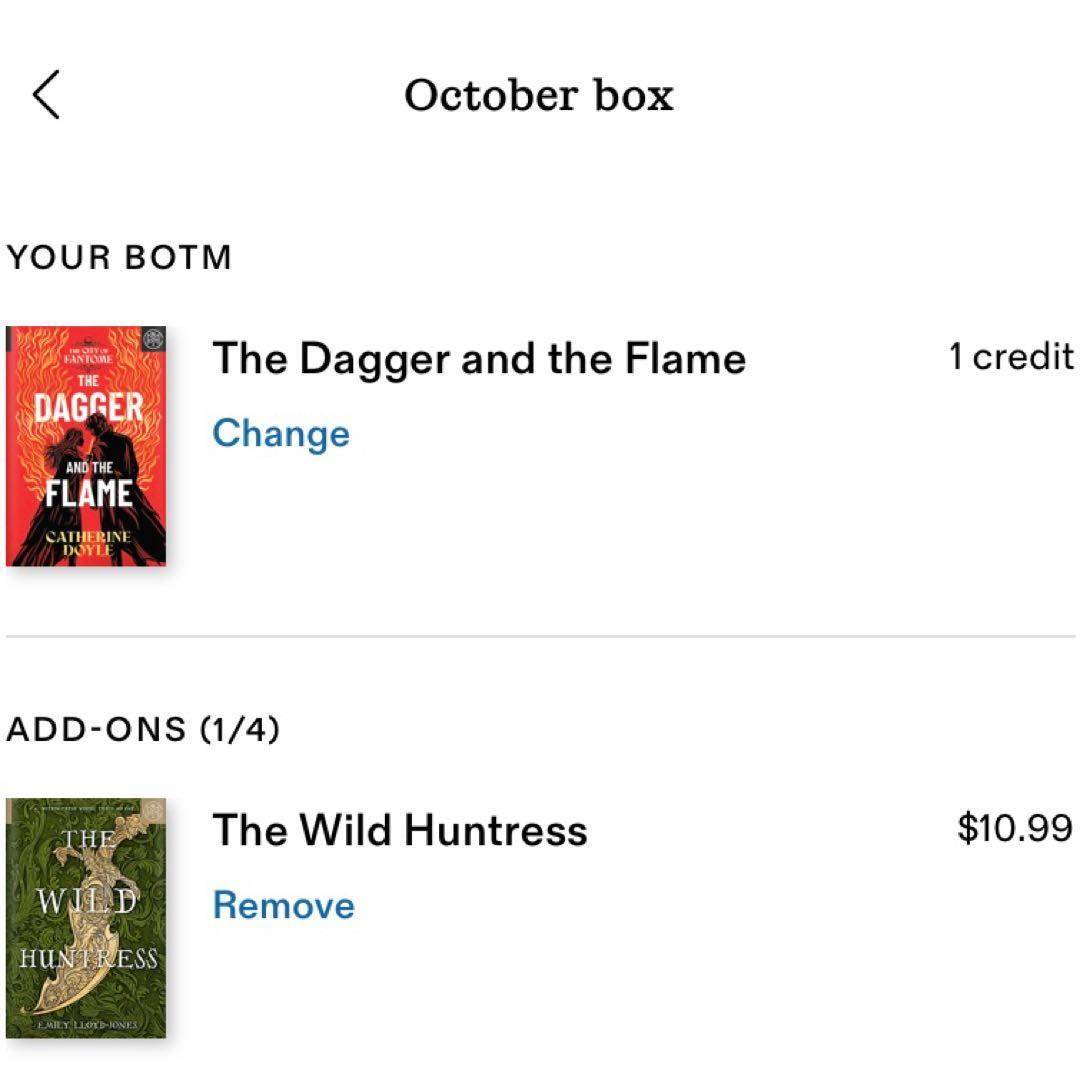The height and width of the screenshot is (1080, 1080).
Task: Click the YOUR BOTM section header
Action: pos(119,257)
